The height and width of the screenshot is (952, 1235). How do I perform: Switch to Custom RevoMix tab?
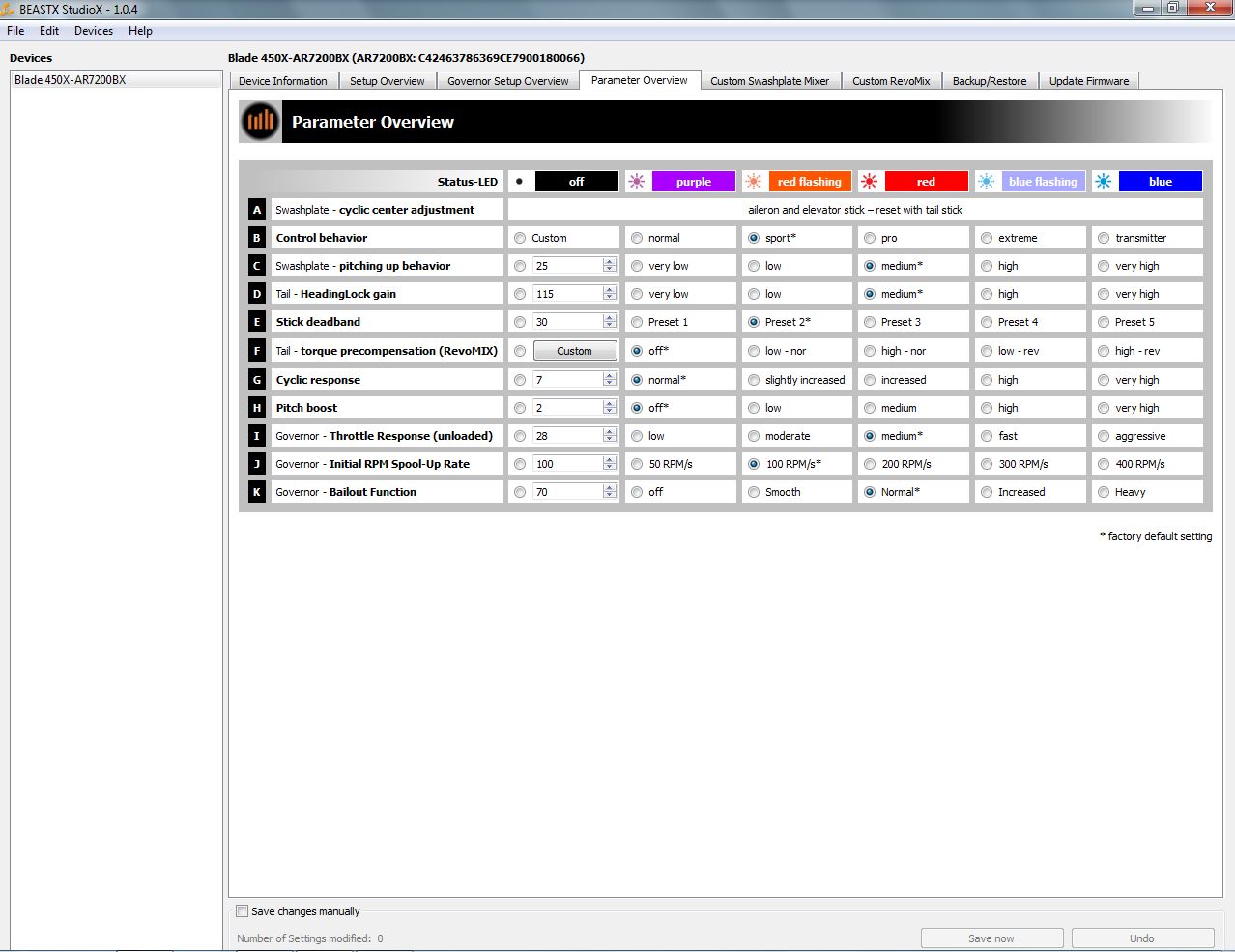click(x=891, y=81)
